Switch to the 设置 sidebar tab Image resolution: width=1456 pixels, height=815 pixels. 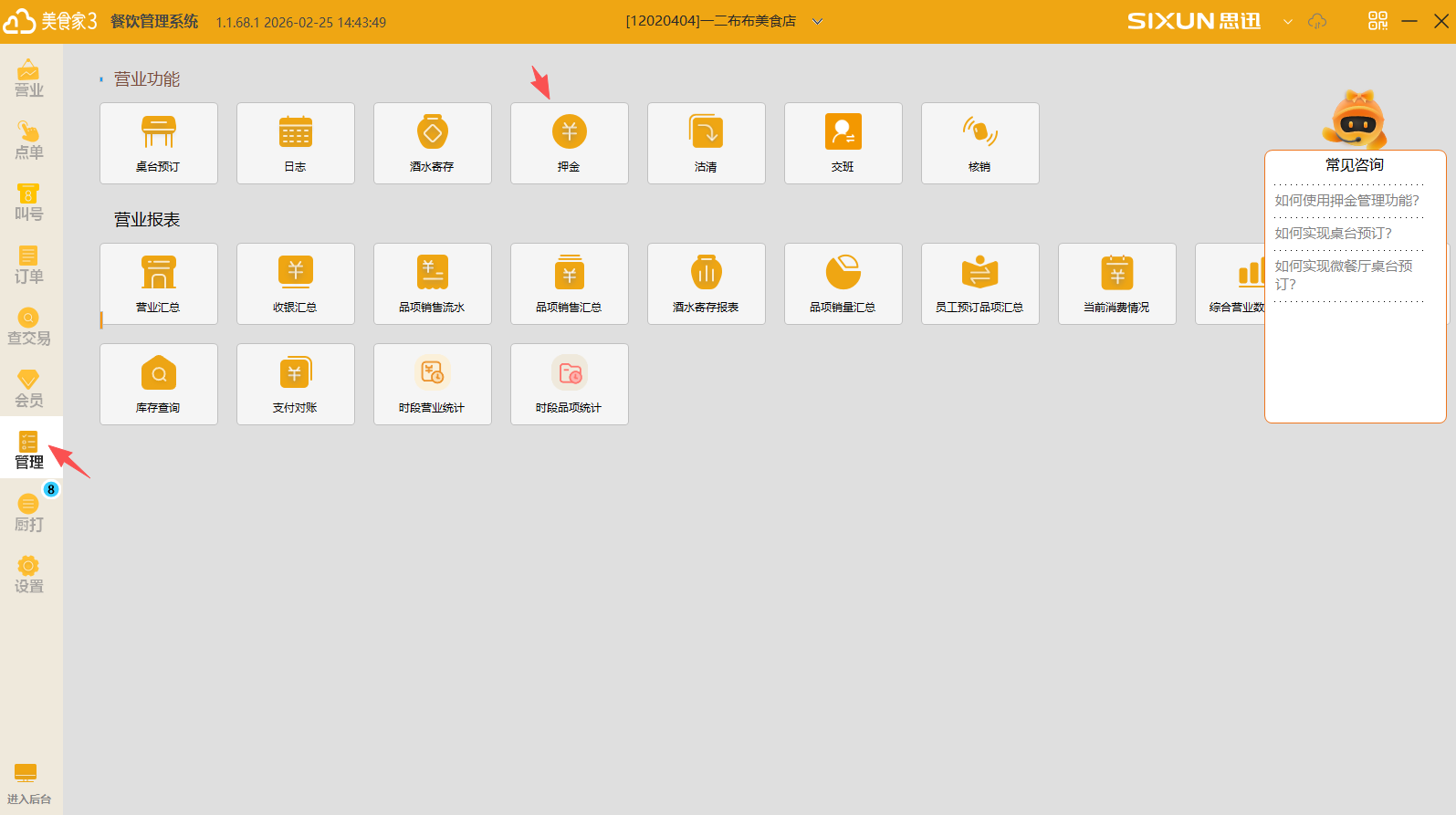[29, 575]
